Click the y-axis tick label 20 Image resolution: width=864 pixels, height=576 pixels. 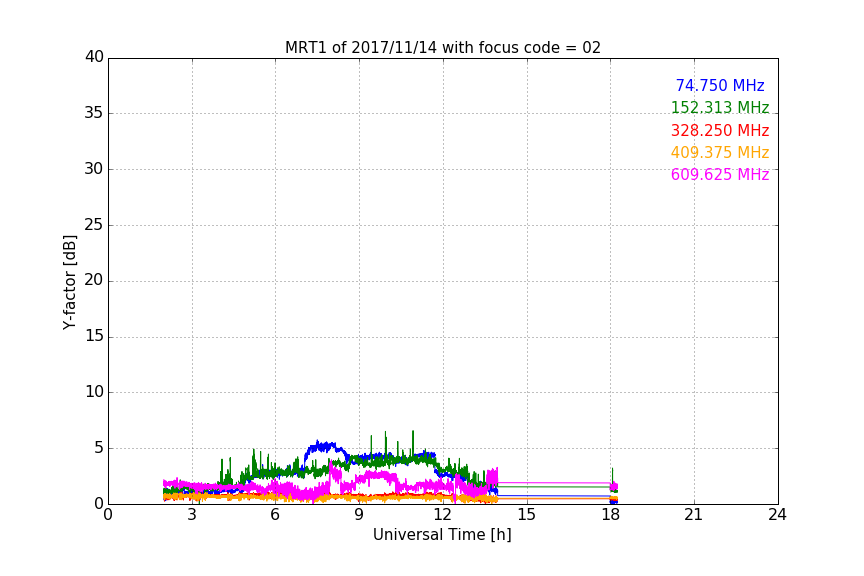point(94,281)
